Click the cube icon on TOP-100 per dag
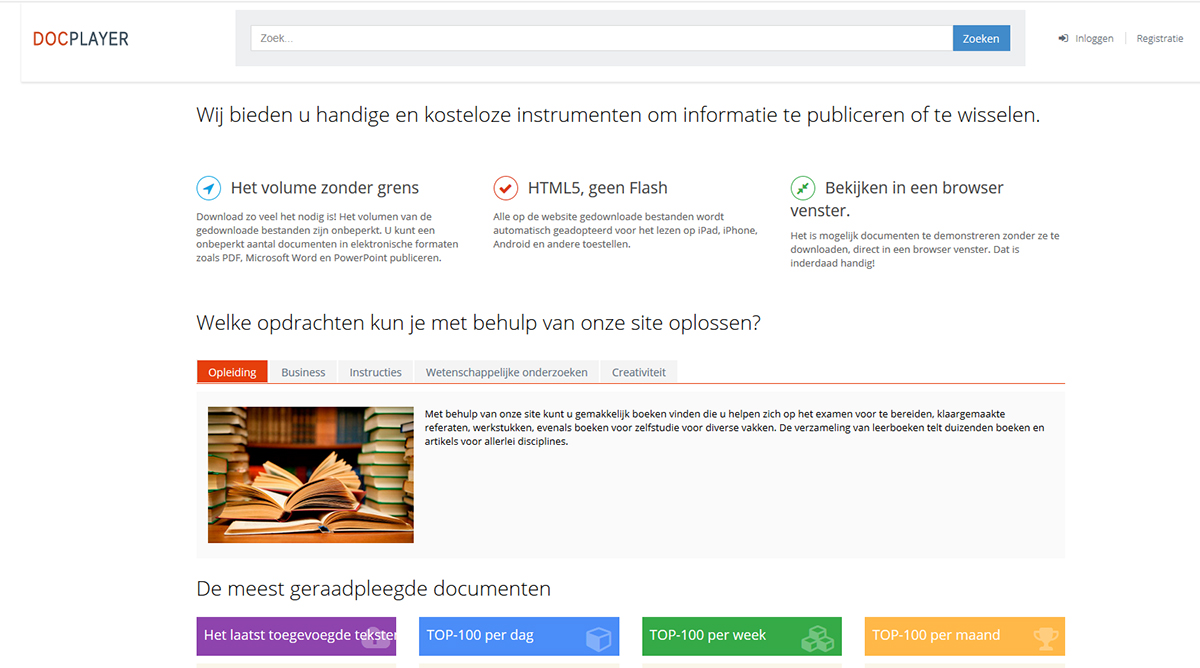The height and width of the screenshot is (668, 1200). click(x=598, y=638)
